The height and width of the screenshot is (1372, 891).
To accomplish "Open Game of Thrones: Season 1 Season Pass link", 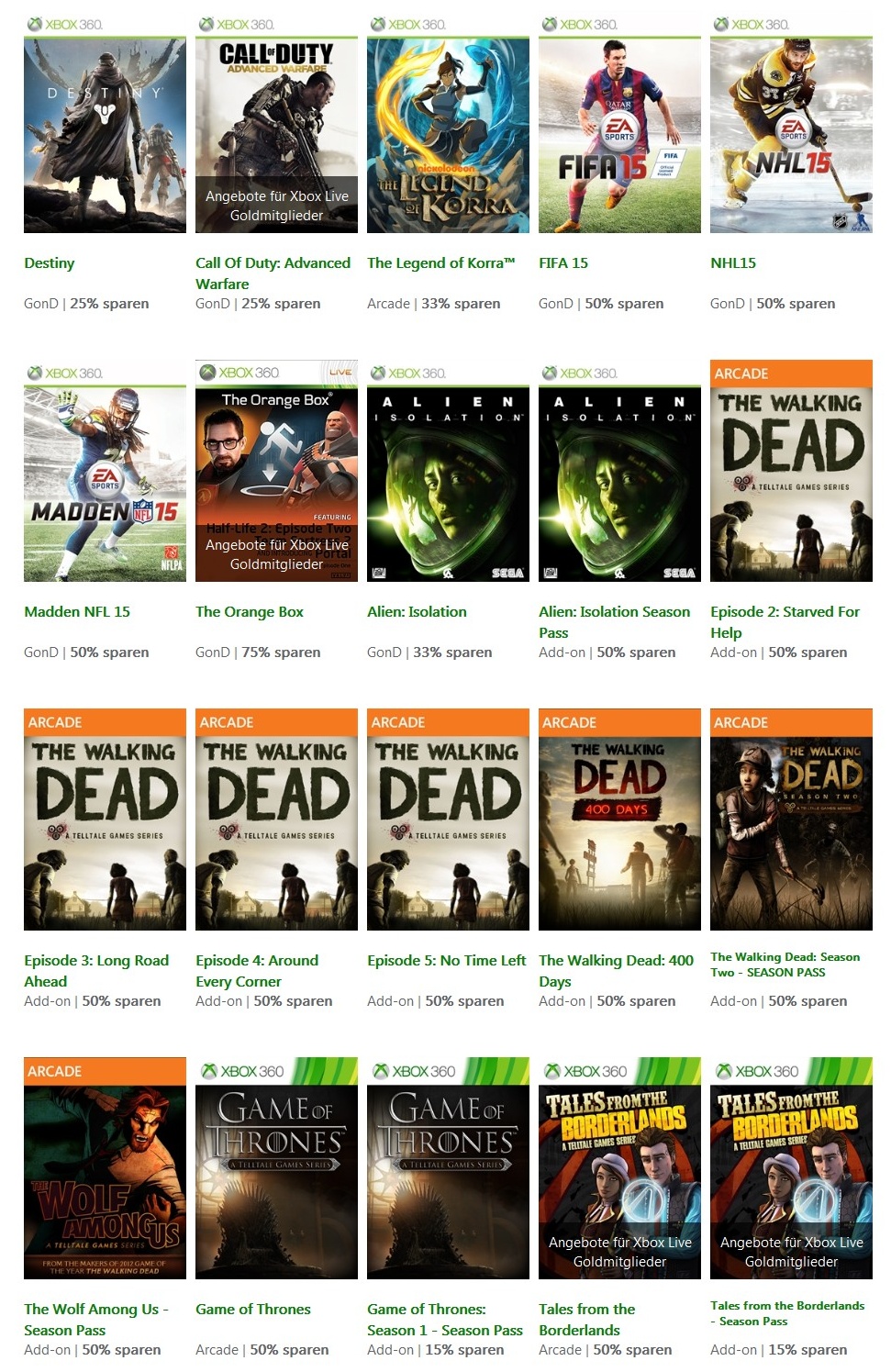I will 445,1320.
